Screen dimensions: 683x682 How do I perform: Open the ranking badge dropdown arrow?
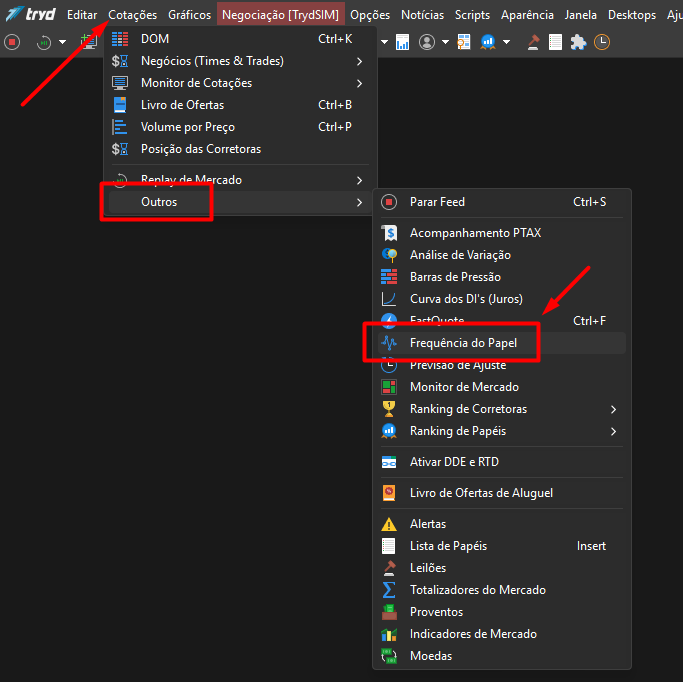(x=507, y=42)
